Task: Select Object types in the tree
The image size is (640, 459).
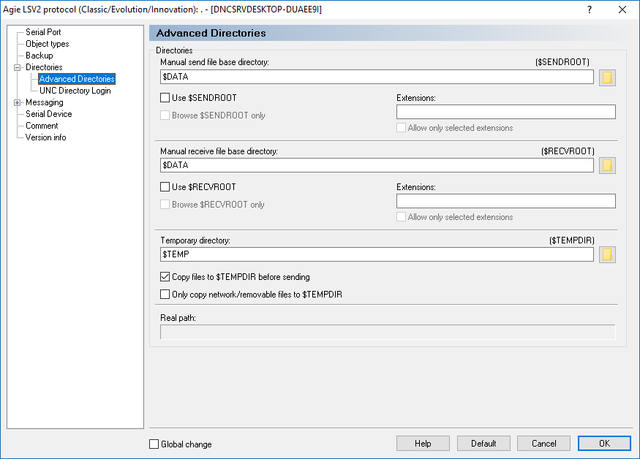Action: [x=47, y=44]
